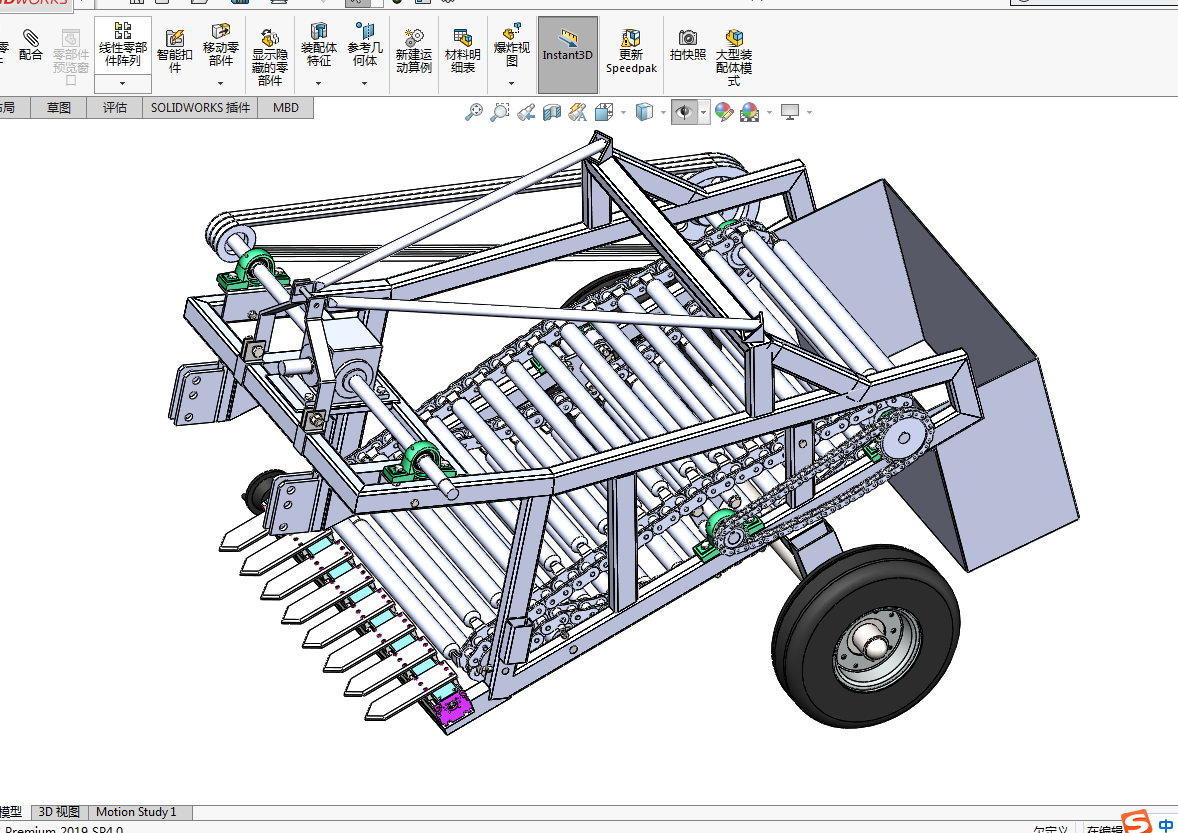Click Dynamic Annotation Views icon
This screenshot has height=833, width=1178.
click(577, 113)
